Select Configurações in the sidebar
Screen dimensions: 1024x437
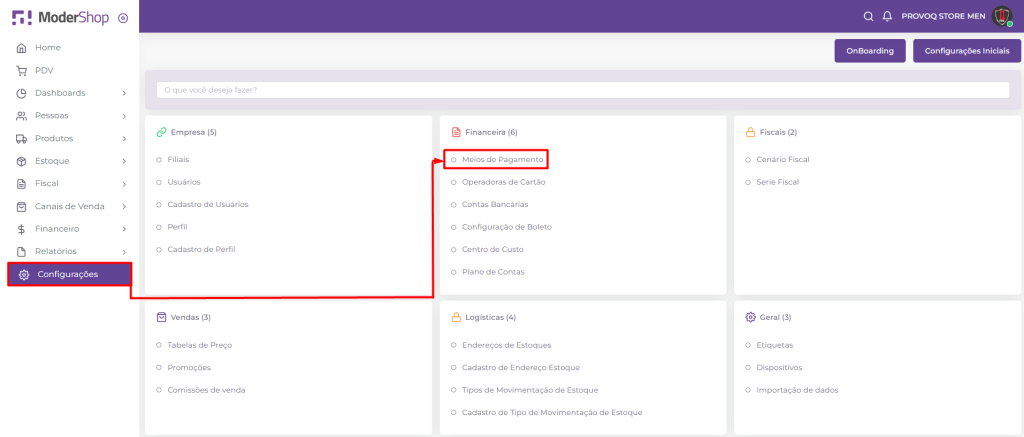(69, 274)
